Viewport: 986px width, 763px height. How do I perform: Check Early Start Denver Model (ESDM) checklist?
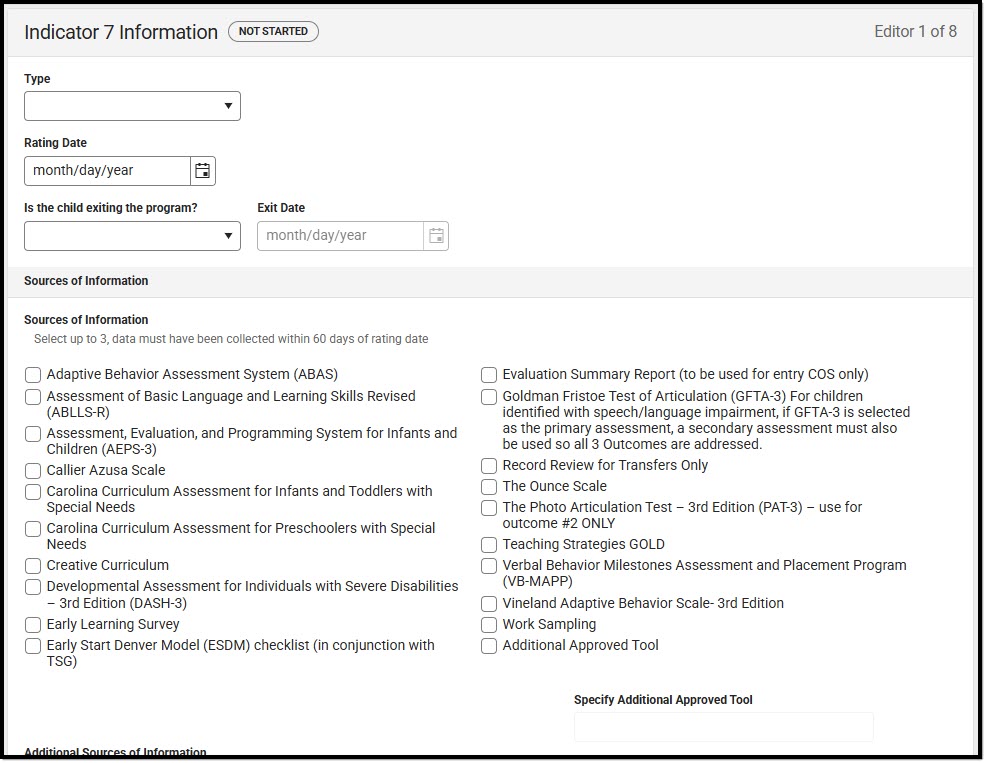pos(33,646)
